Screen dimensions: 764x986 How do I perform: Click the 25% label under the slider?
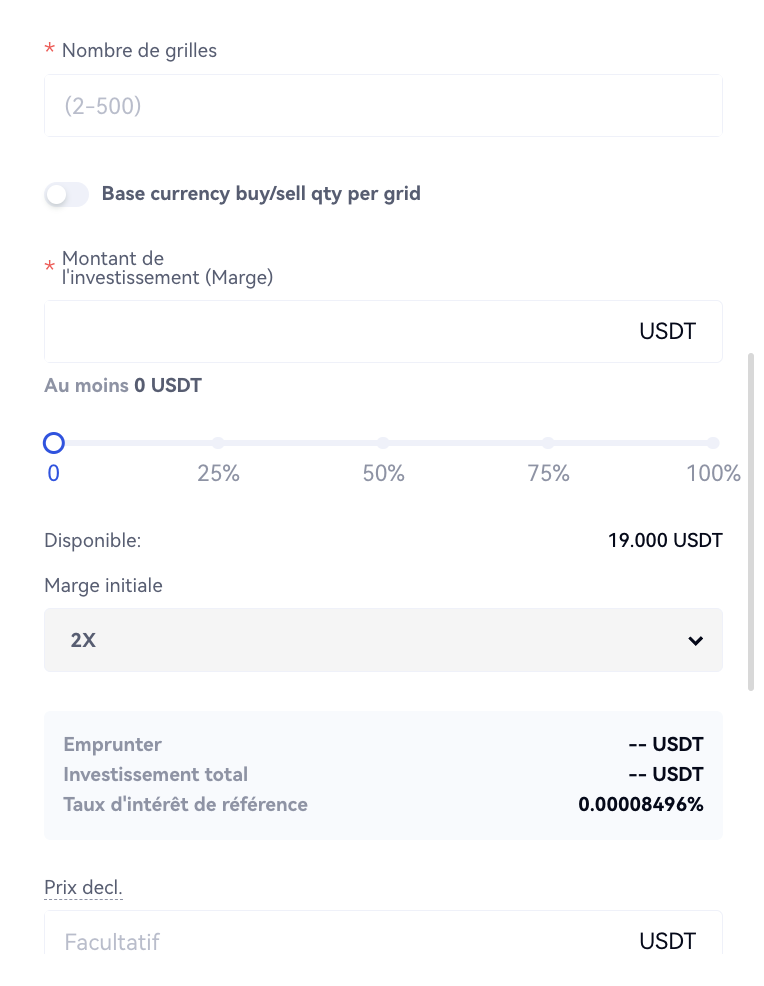click(218, 474)
